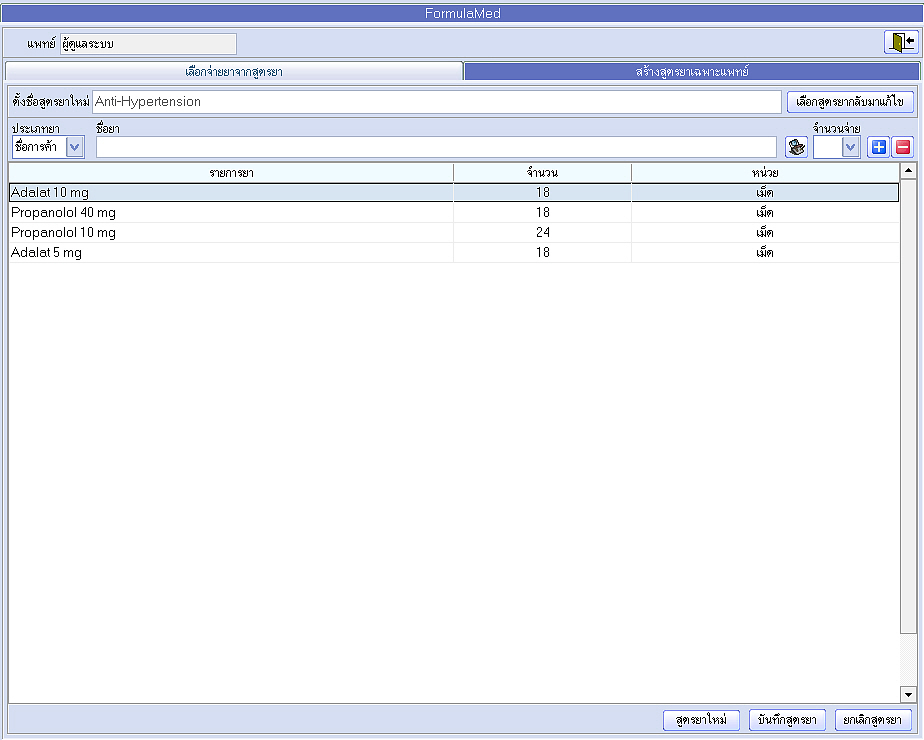The height and width of the screenshot is (740, 924).
Task: Click the exit door icon
Action: click(902, 42)
